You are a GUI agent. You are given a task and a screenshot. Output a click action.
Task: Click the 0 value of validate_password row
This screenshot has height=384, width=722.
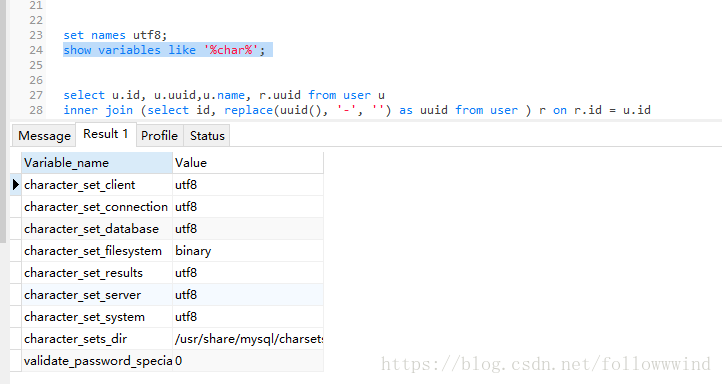[248, 361]
